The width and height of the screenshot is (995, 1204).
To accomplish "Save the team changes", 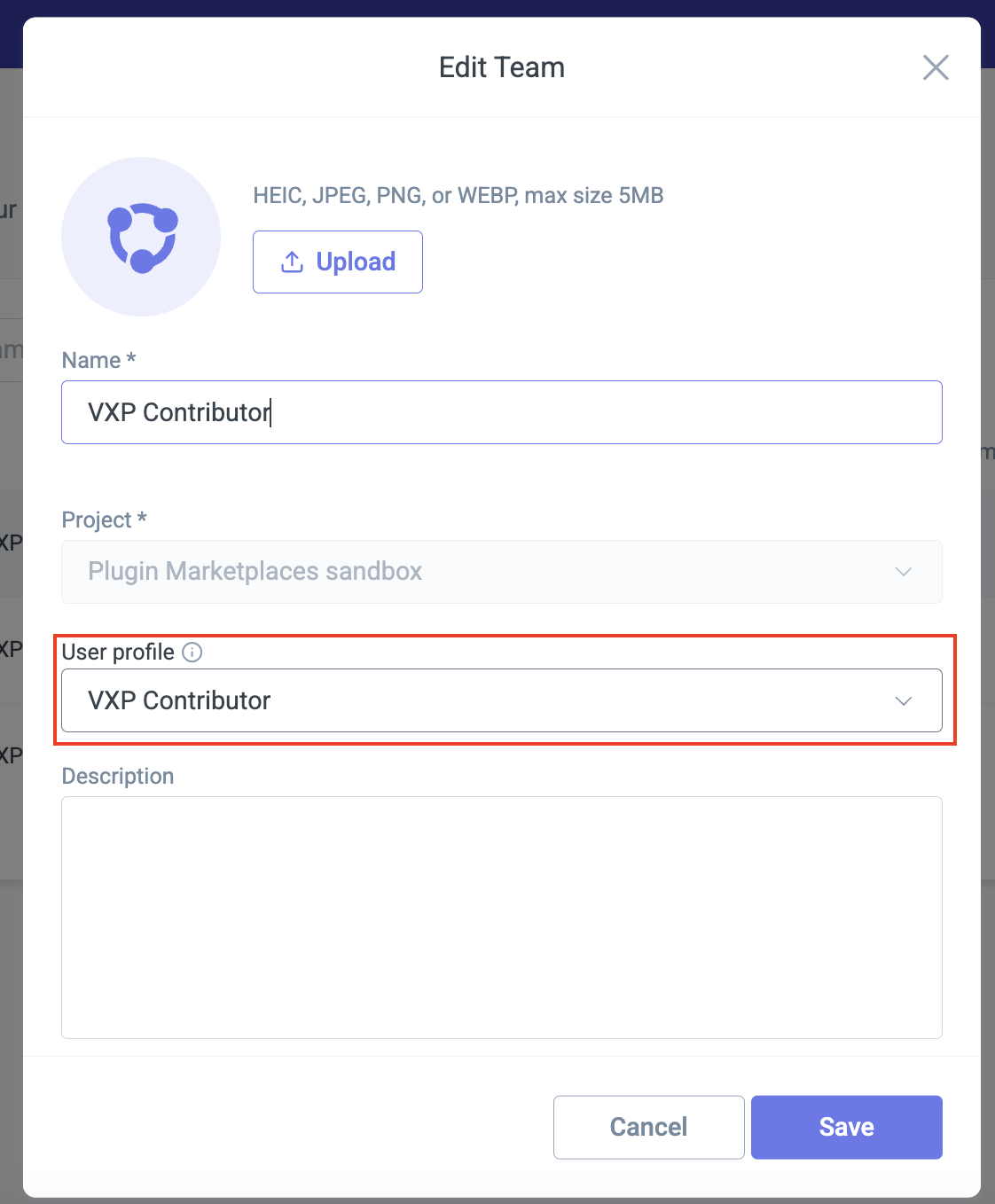I will (846, 1127).
